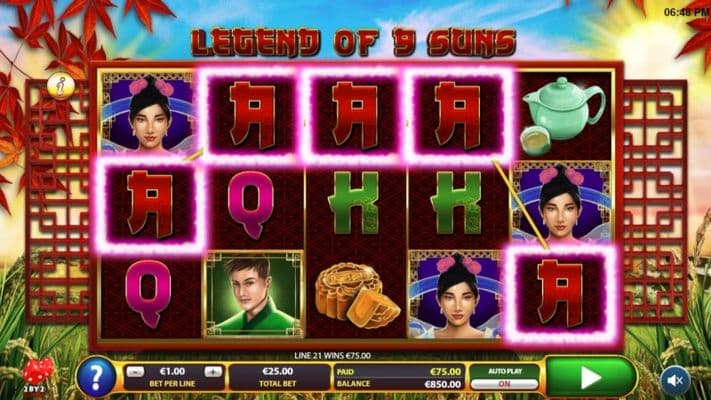Increase bet per line with plus button
This screenshot has height=400, width=711.
click(x=213, y=372)
